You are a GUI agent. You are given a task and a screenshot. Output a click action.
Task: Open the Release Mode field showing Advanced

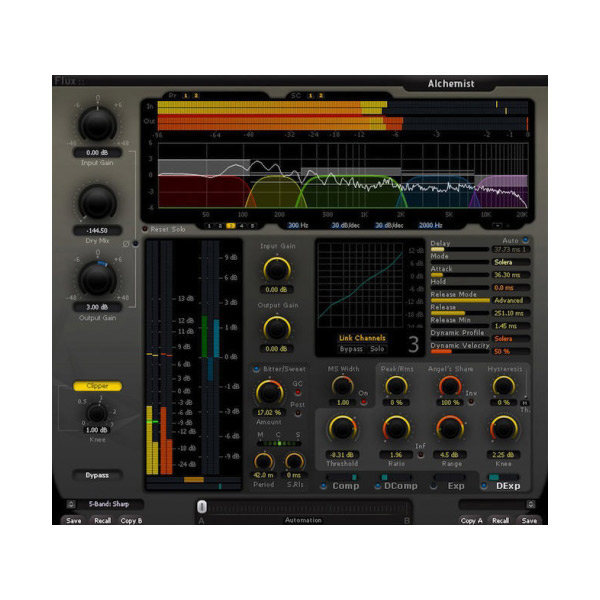tap(510, 300)
